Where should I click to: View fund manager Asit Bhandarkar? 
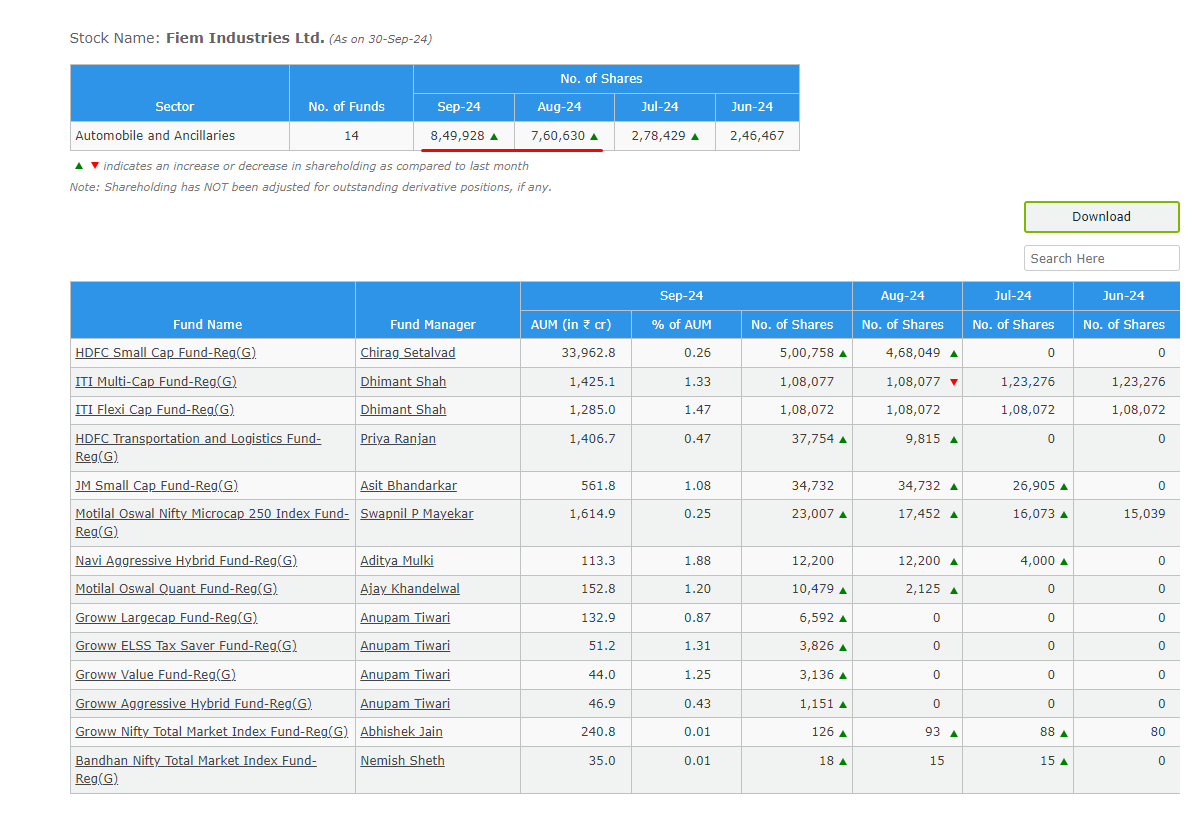[x=408, y=486]
